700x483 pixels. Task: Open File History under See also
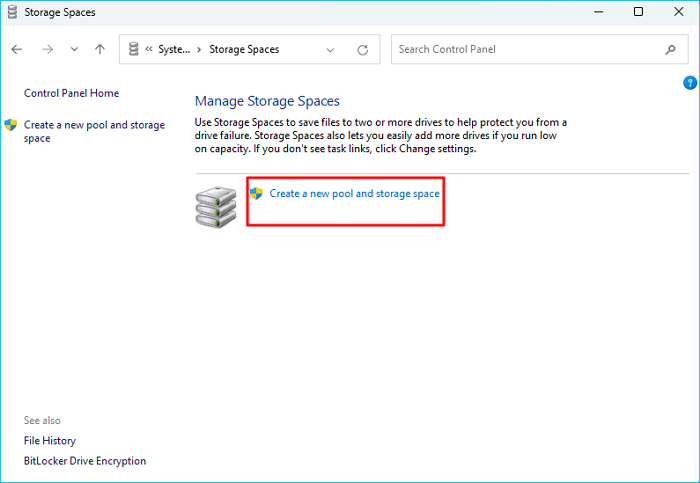(50, 440)
